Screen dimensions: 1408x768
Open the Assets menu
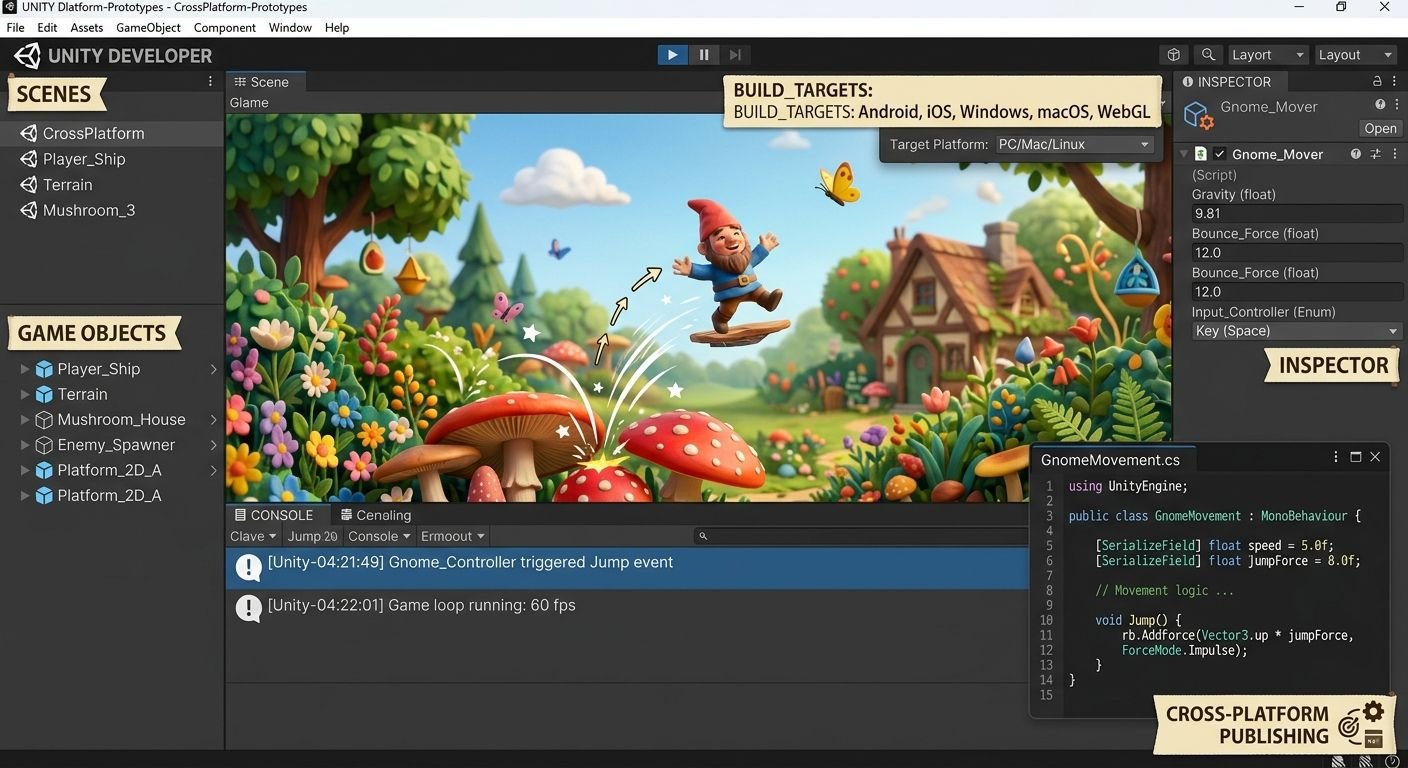(x=87, y=28)
